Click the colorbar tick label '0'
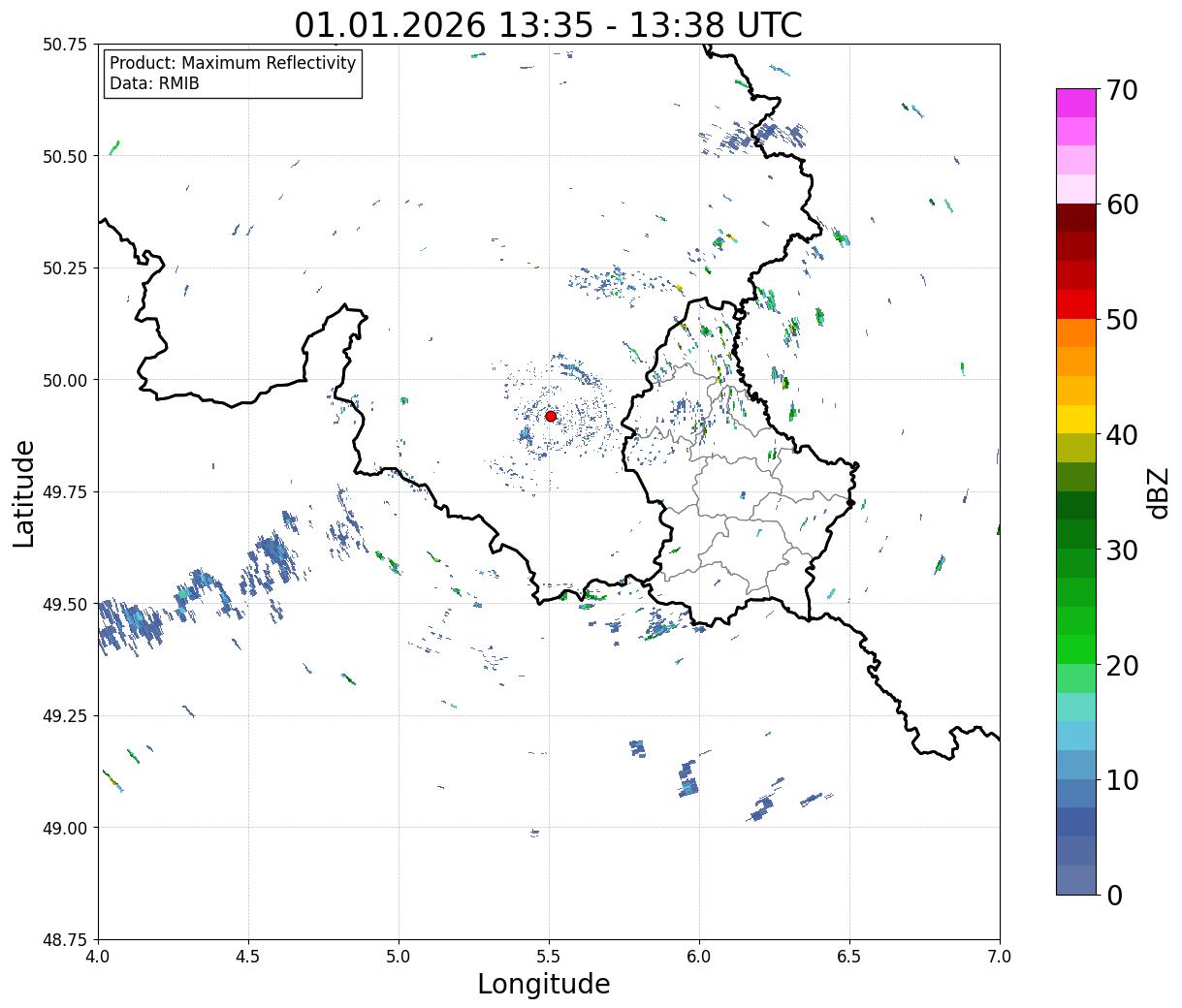1182x1008 pixels. [1114, 895]
